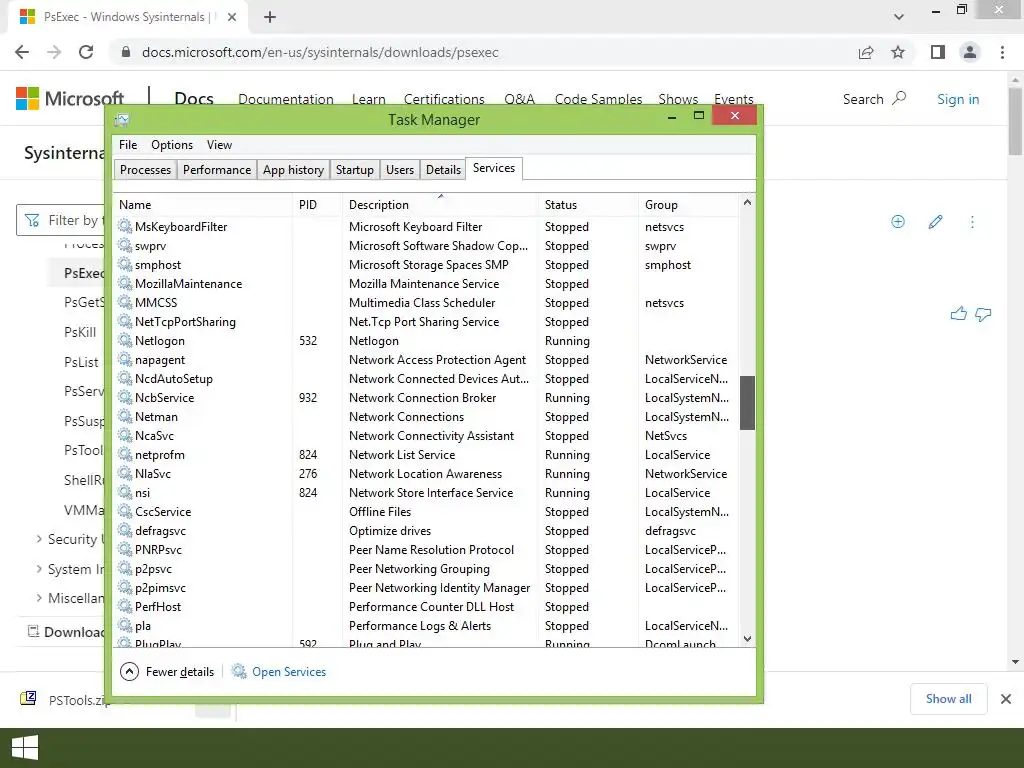
Task: Switch to the App history tab
Action: (293, 170)
